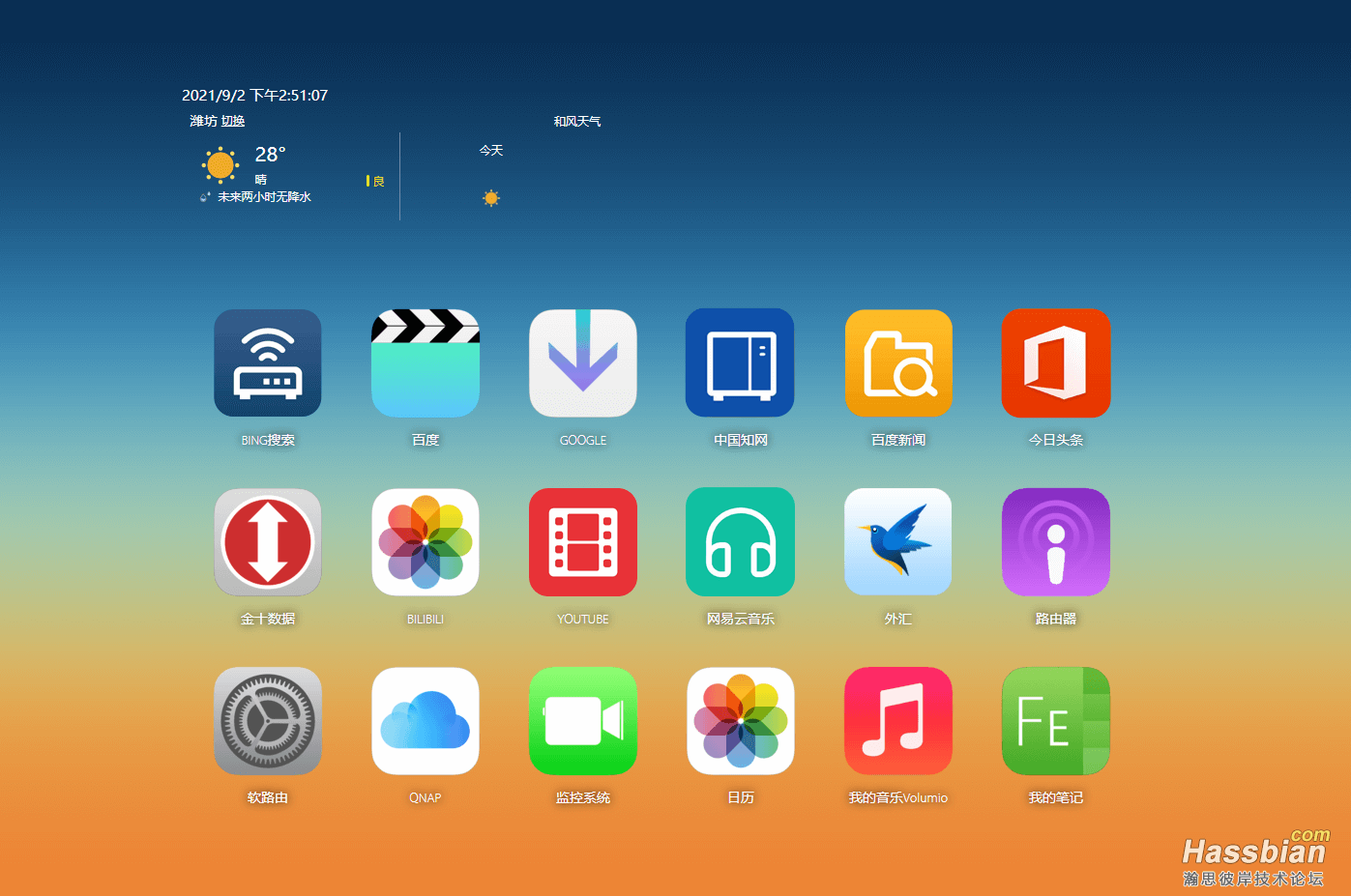Click the date and time text
This screenshot has height=896, width=1351.
click(x=255, y=95)
